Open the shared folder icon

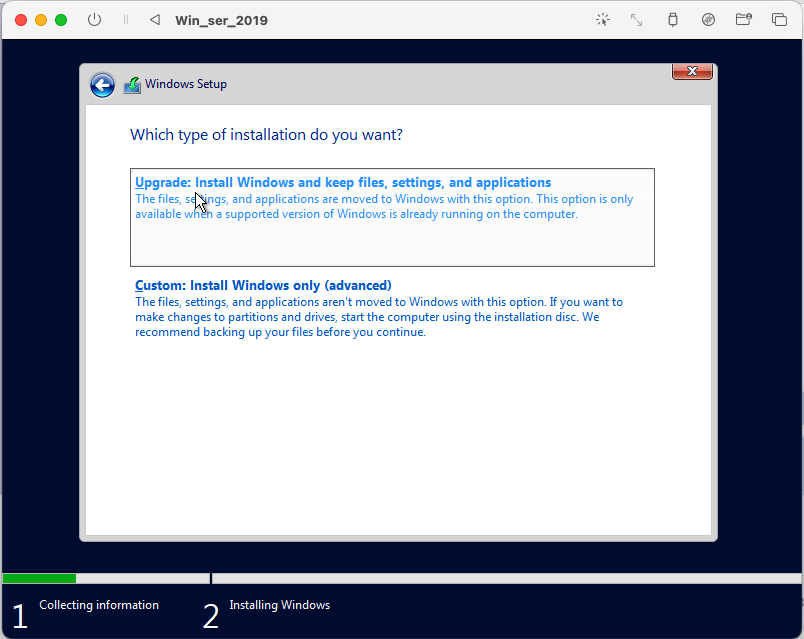pos(743,20)
